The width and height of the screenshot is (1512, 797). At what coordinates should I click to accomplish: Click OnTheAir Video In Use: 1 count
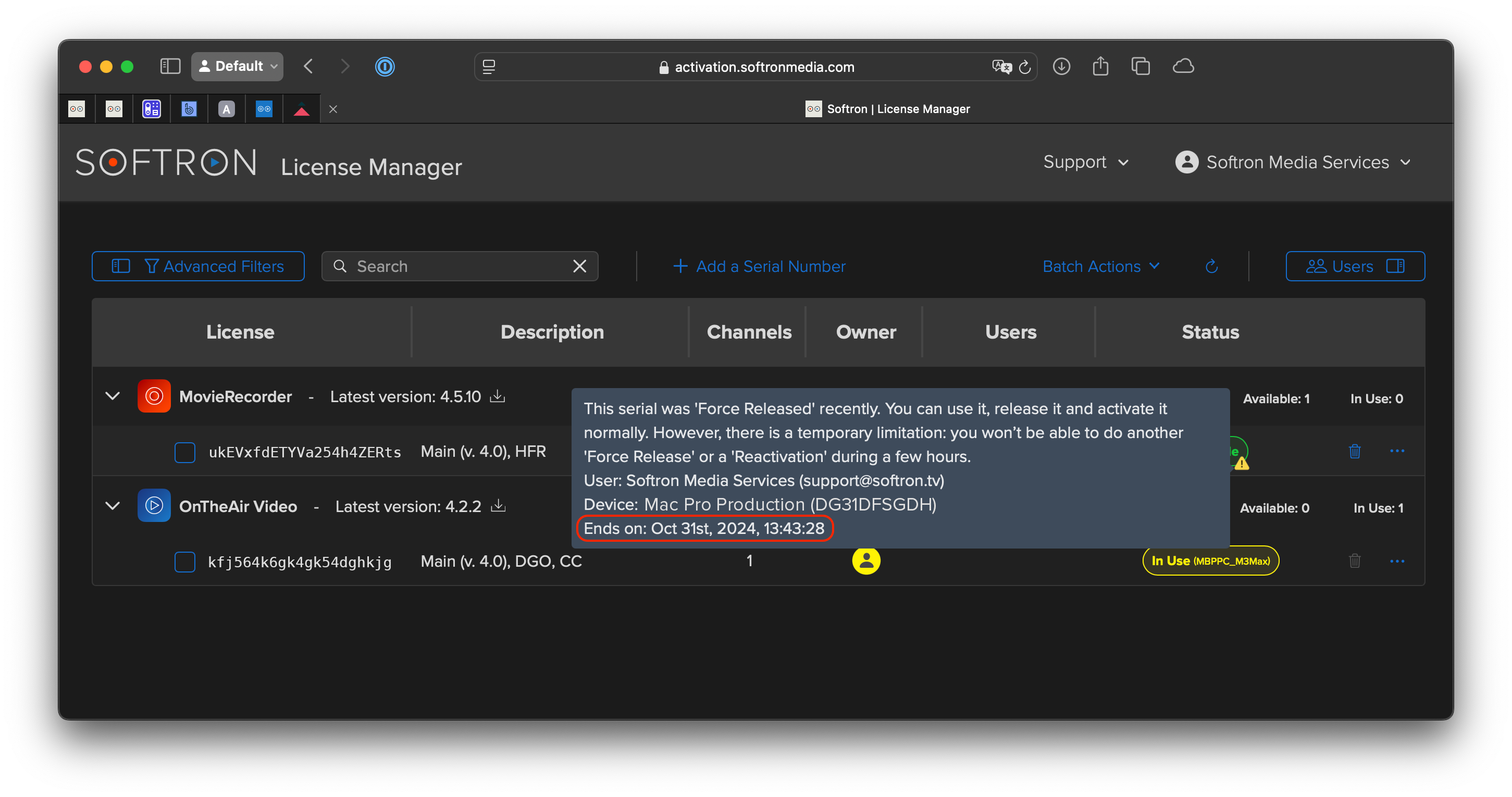point(1378,508)
